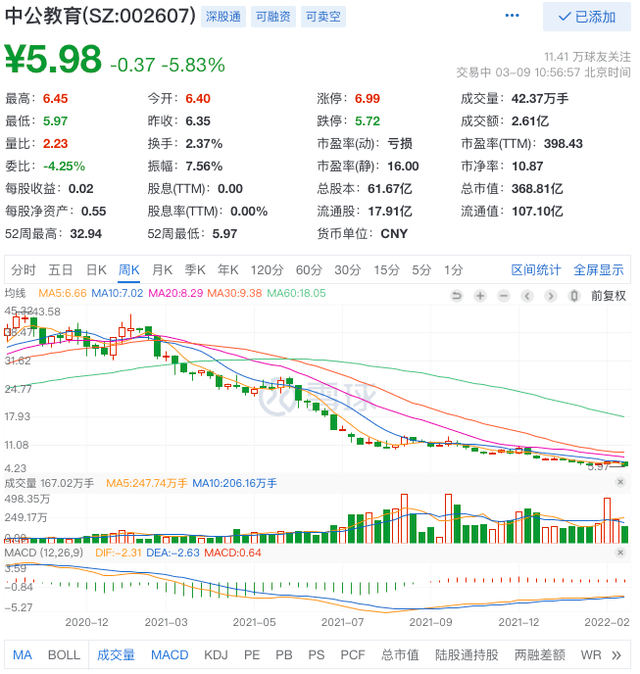Click the 总市值 value 368.81亿

[537, 189]
